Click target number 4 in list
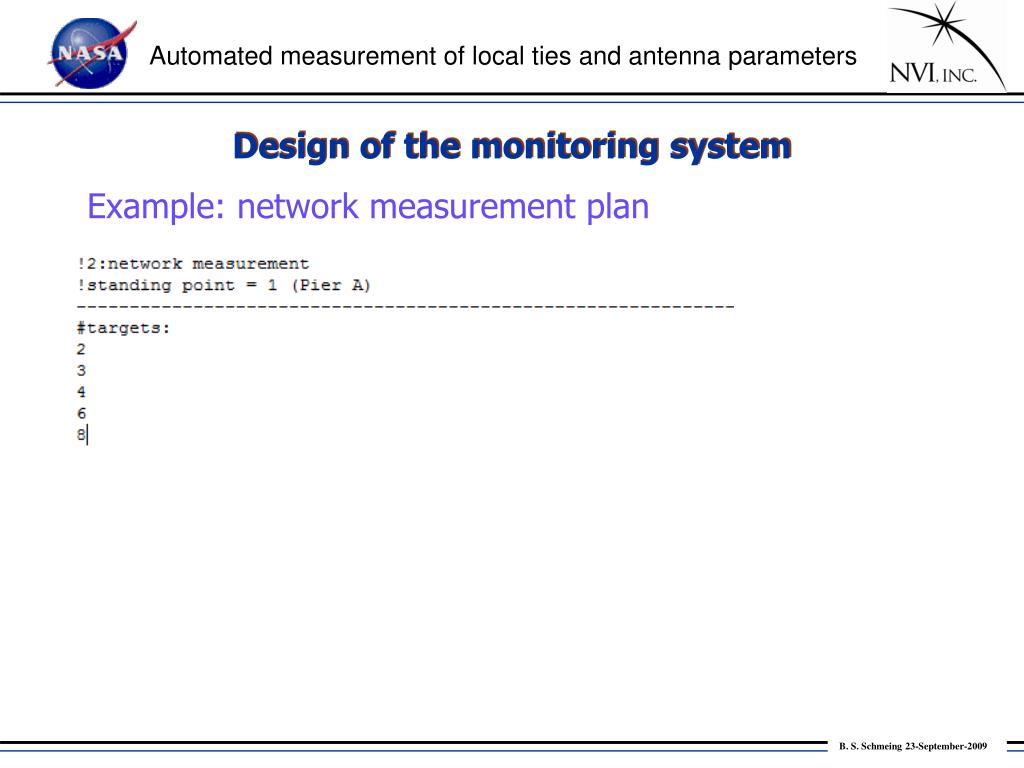This screenshot has height=768, width=1024. pyautogui.click(x=81, y=392)
